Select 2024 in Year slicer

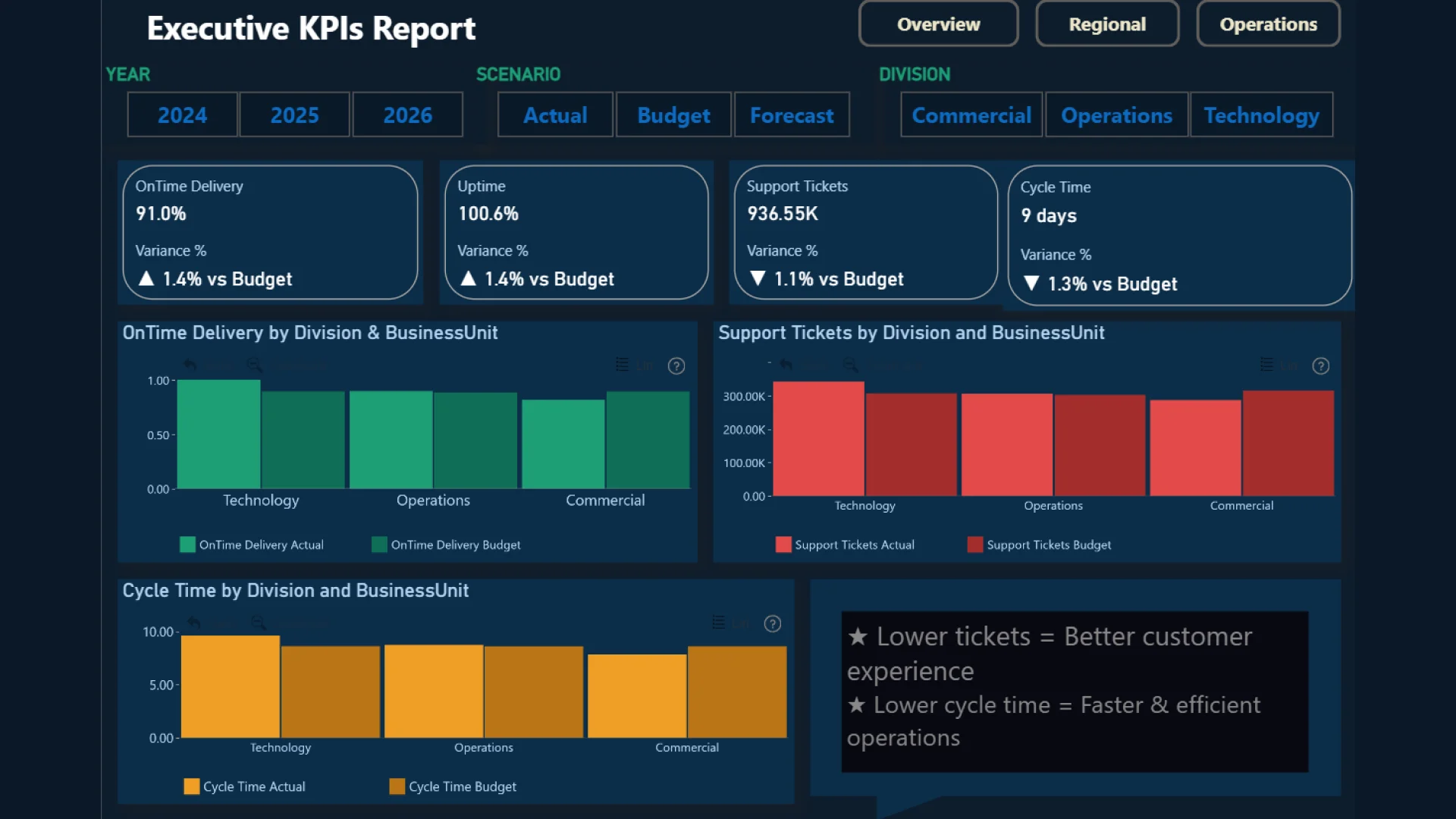pos(182,115)
